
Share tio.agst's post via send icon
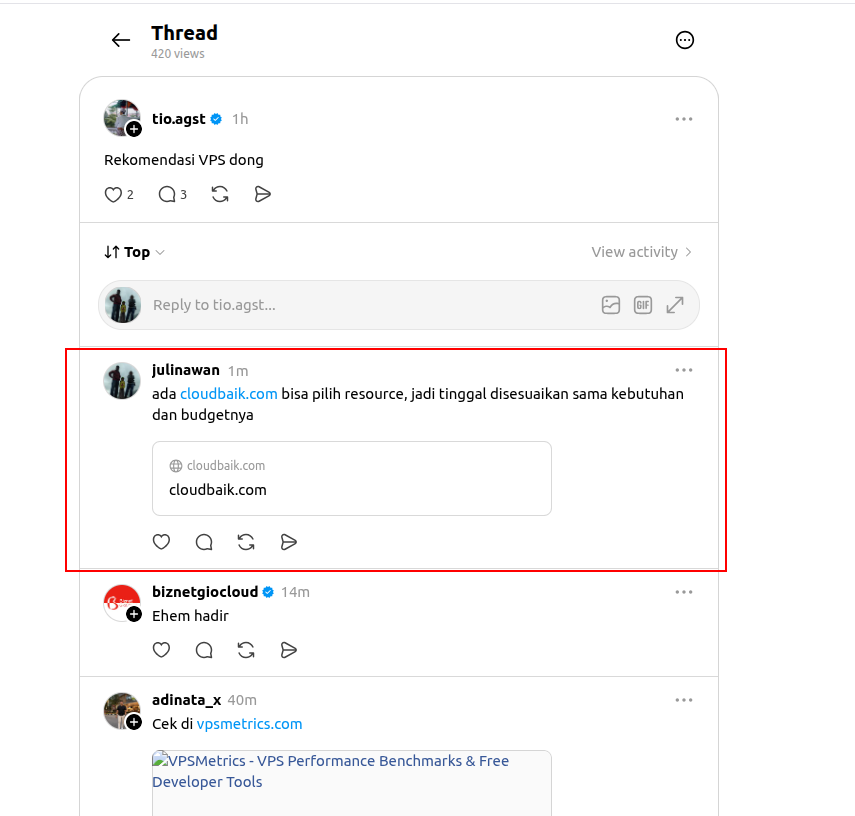[x=262, y=194]
